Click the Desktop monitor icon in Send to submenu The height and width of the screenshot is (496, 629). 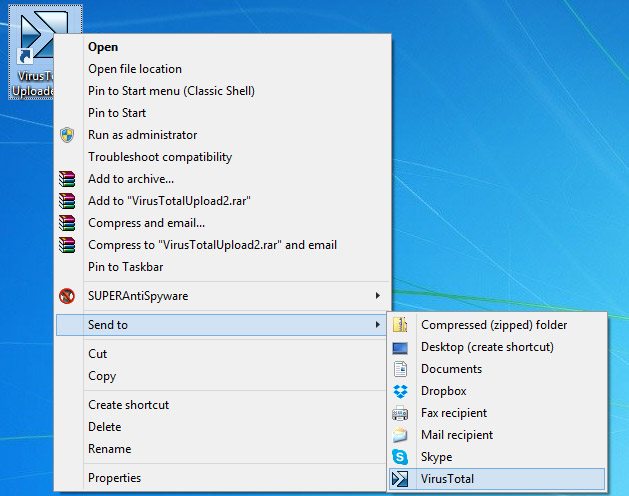coord(400,348)
